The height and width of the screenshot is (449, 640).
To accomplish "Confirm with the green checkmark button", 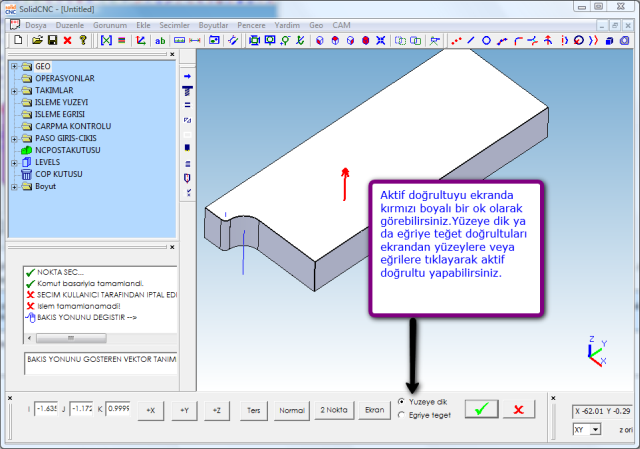I will click(481, 409).
